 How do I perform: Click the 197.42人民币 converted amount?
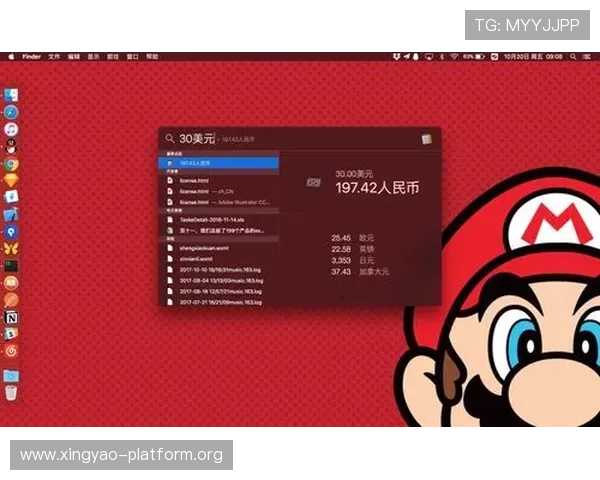(377, 188)
